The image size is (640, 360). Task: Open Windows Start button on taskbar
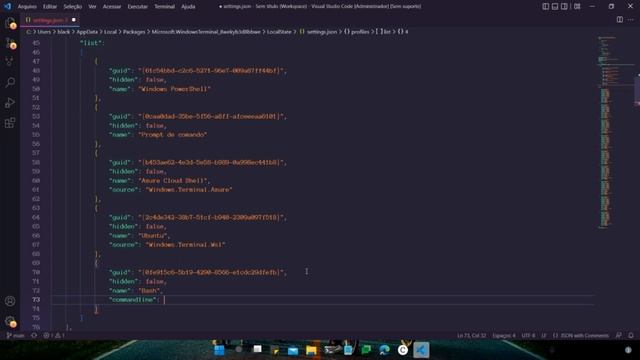point(219,350)
